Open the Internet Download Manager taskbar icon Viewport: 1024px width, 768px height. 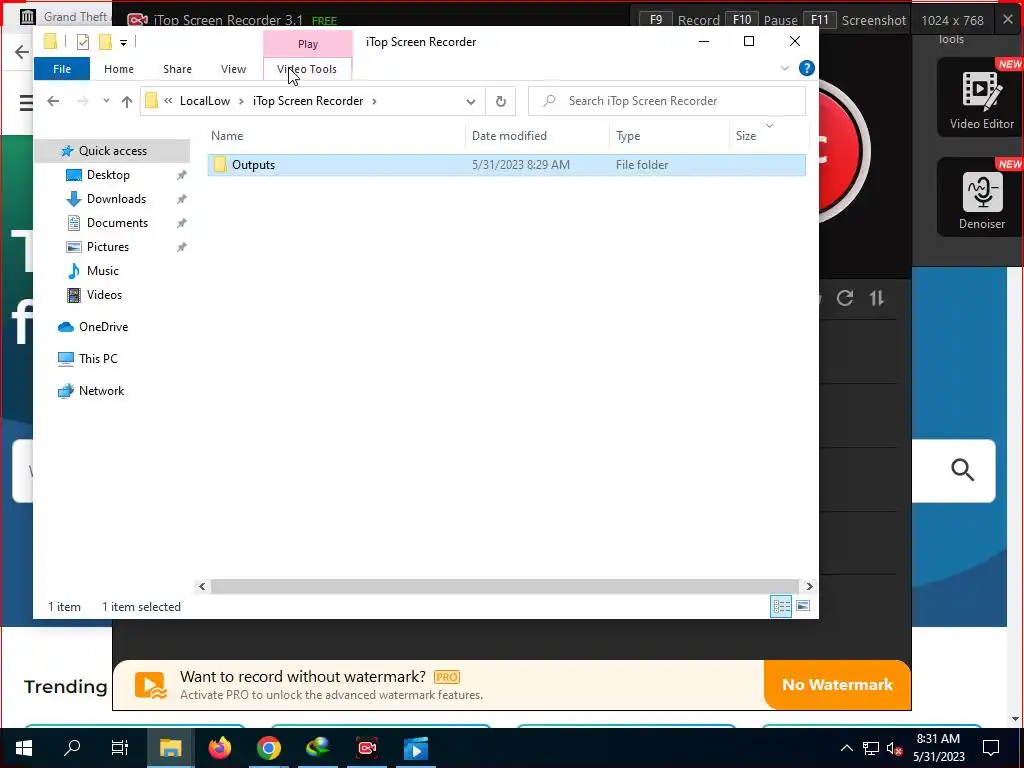point(317,748)
